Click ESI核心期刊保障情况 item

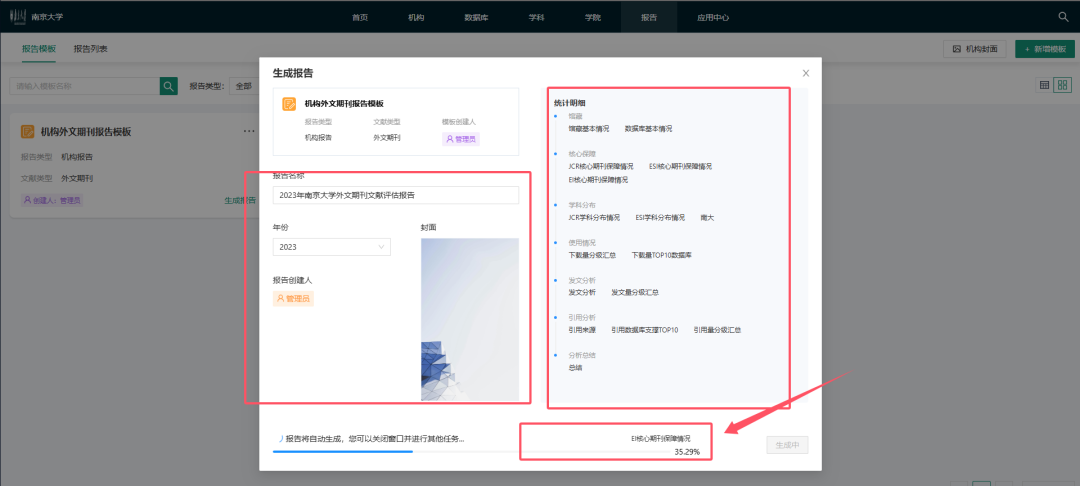point(681,167)
